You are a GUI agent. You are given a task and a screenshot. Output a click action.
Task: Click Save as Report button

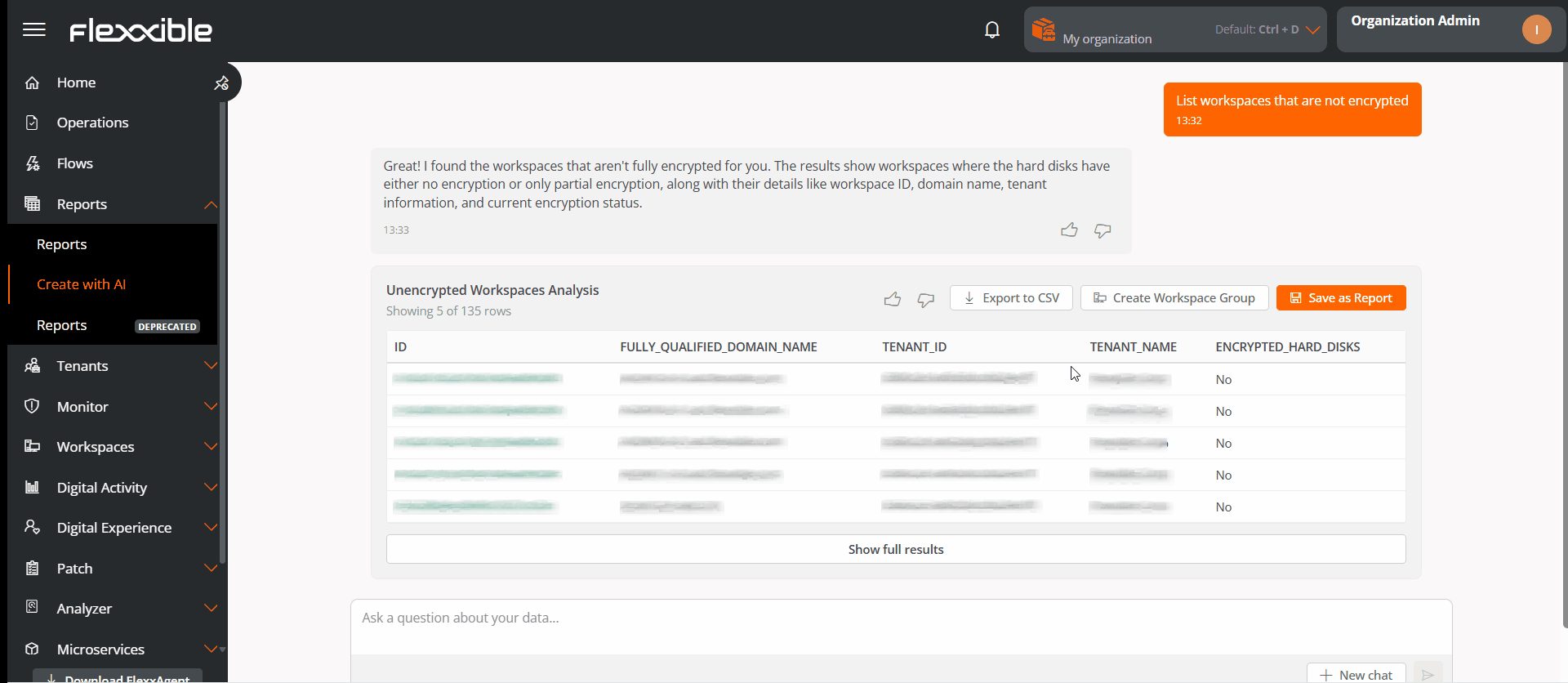pos(1340,298)
